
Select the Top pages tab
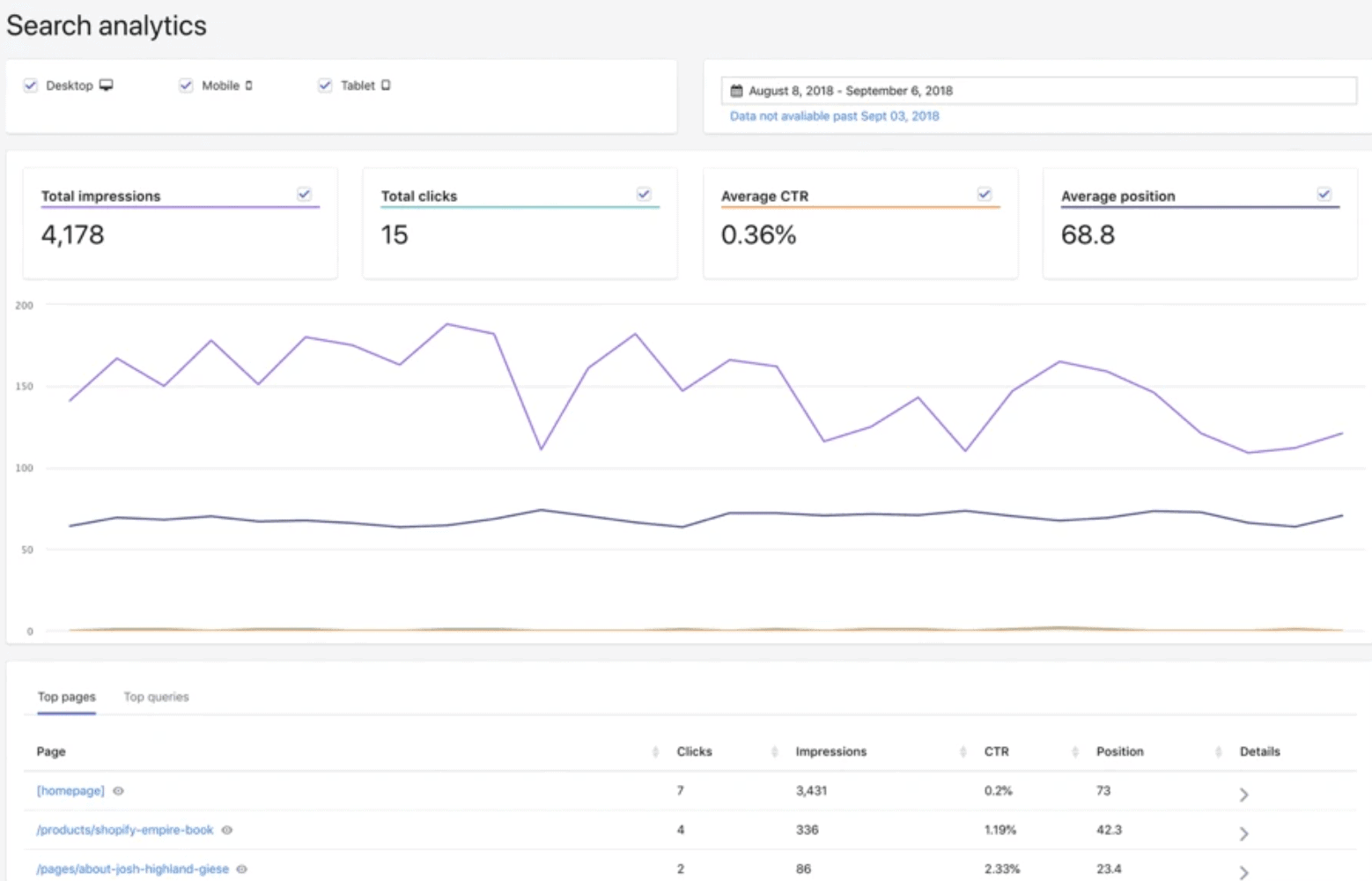click(66, 697)
